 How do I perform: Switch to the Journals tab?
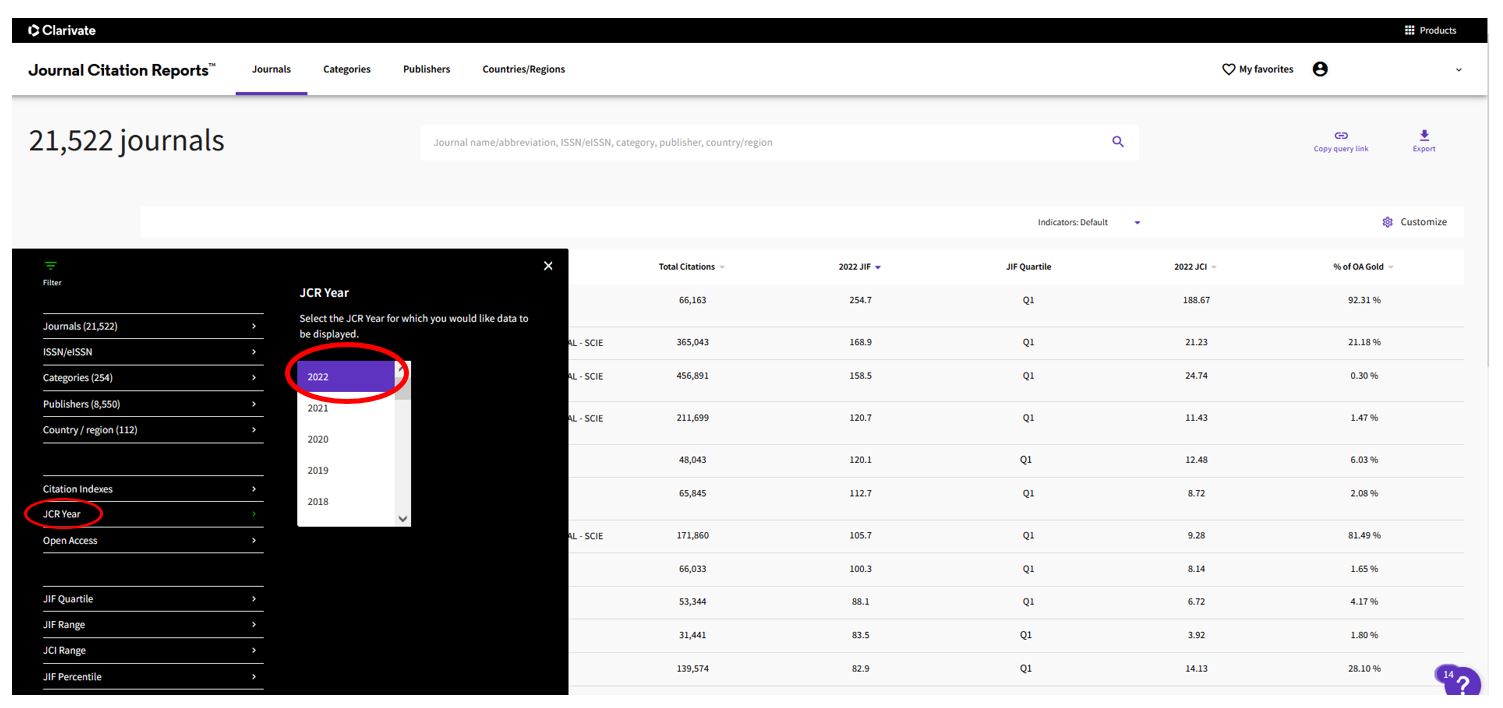[x=271, y=69]
